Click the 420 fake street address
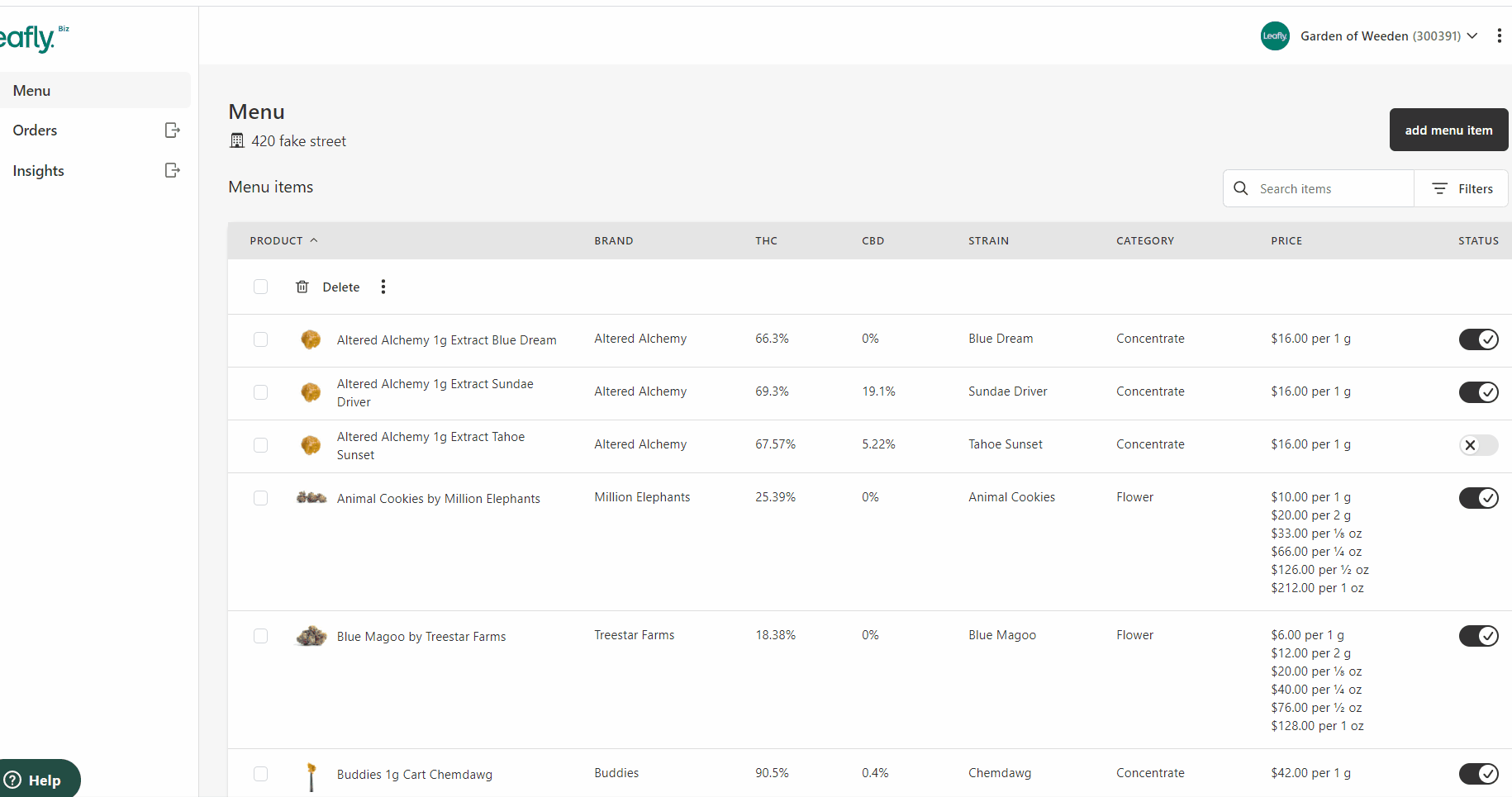Image resolution: width=1512 pixels, height=797 pixels. pos(298,140)
